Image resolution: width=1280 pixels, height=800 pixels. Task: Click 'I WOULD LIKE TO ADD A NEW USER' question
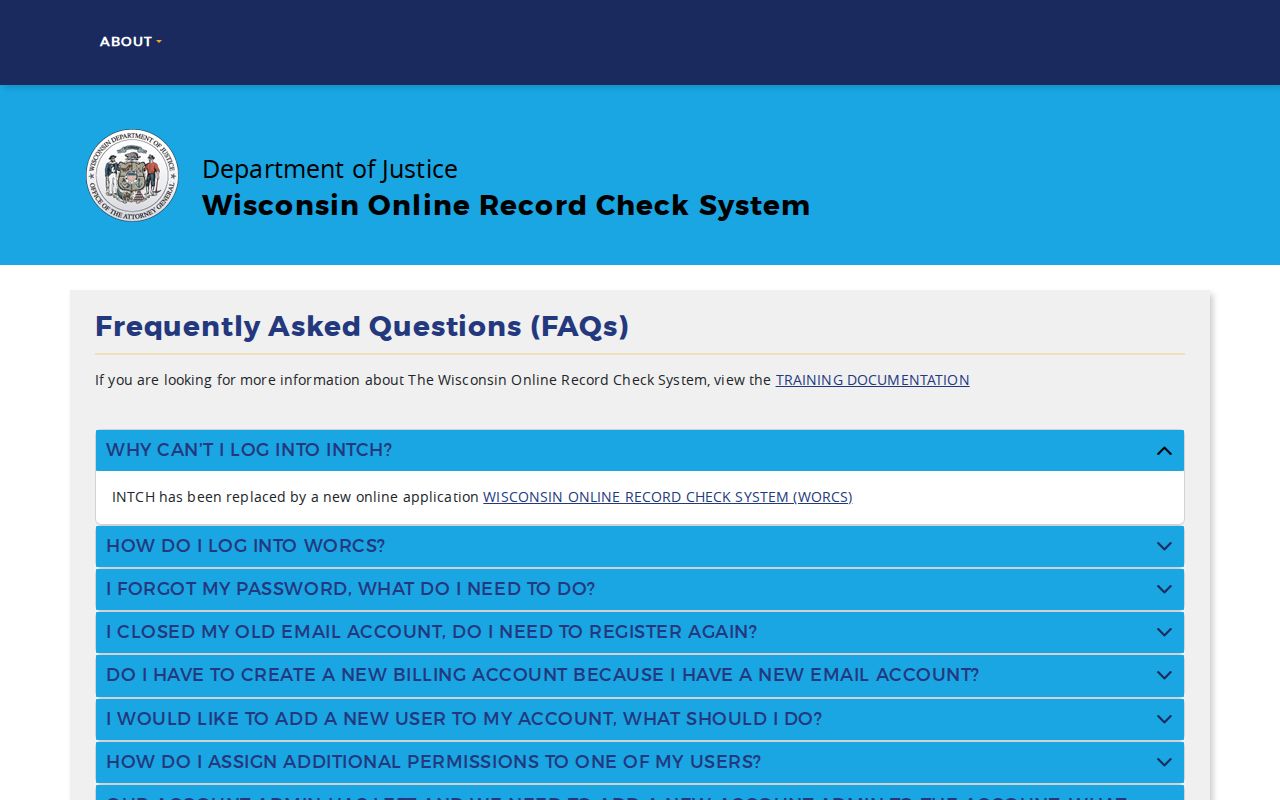click(x=464, y=719)
